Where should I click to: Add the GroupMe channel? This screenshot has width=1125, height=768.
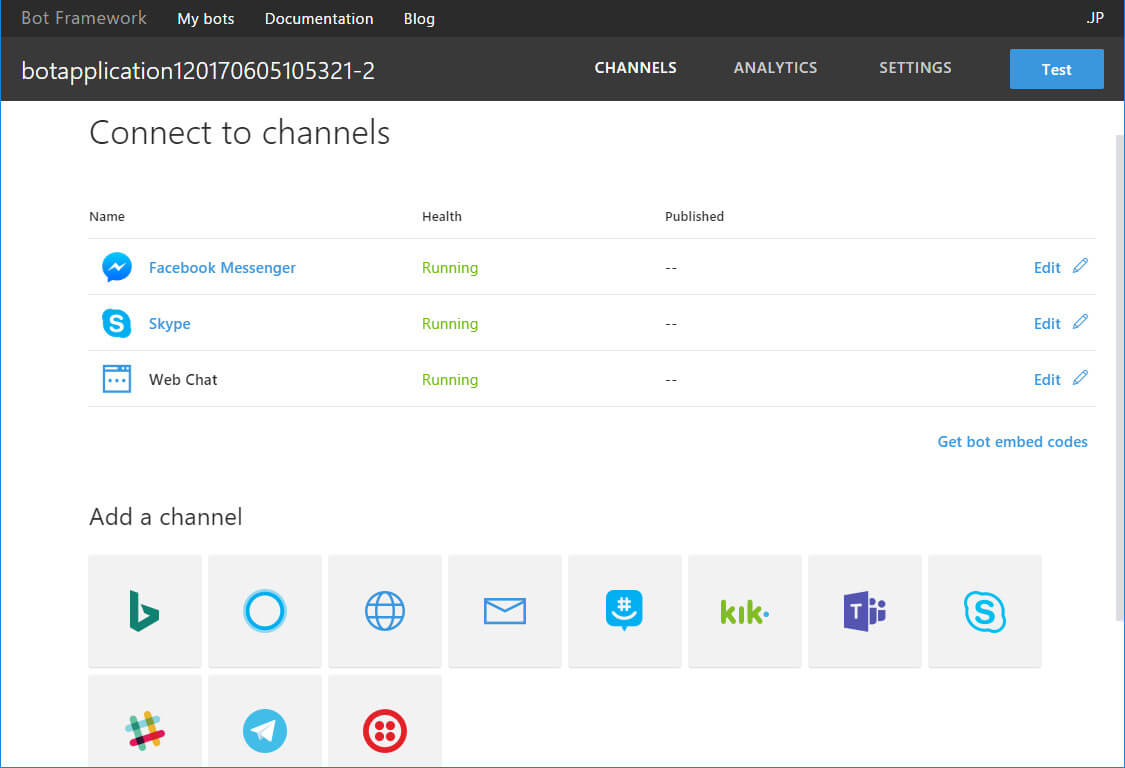coord(624,611)
